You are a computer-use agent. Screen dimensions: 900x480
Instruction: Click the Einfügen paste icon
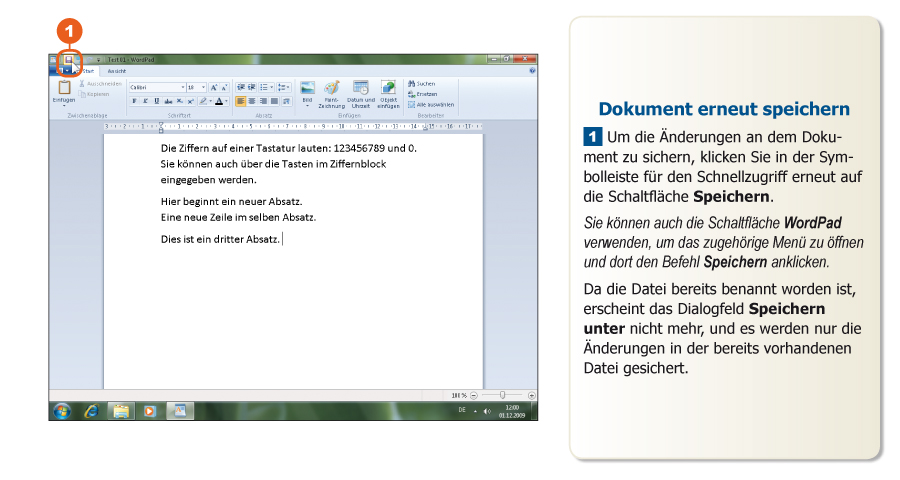(63, 90)
